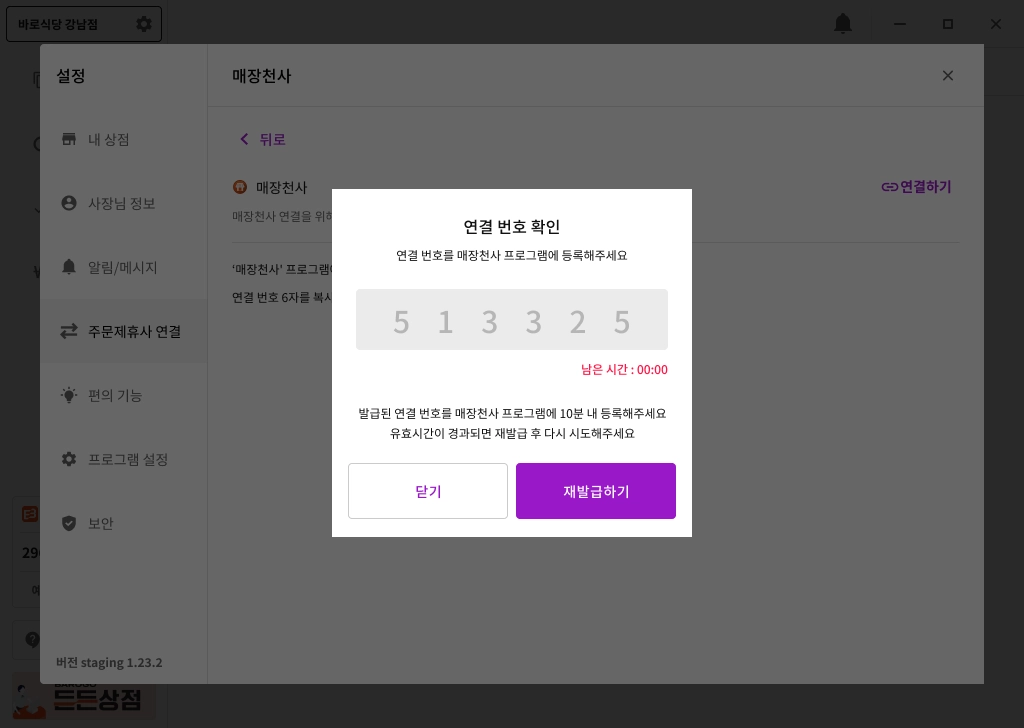Click the store icon beside 내 상점

coord(69,139)
